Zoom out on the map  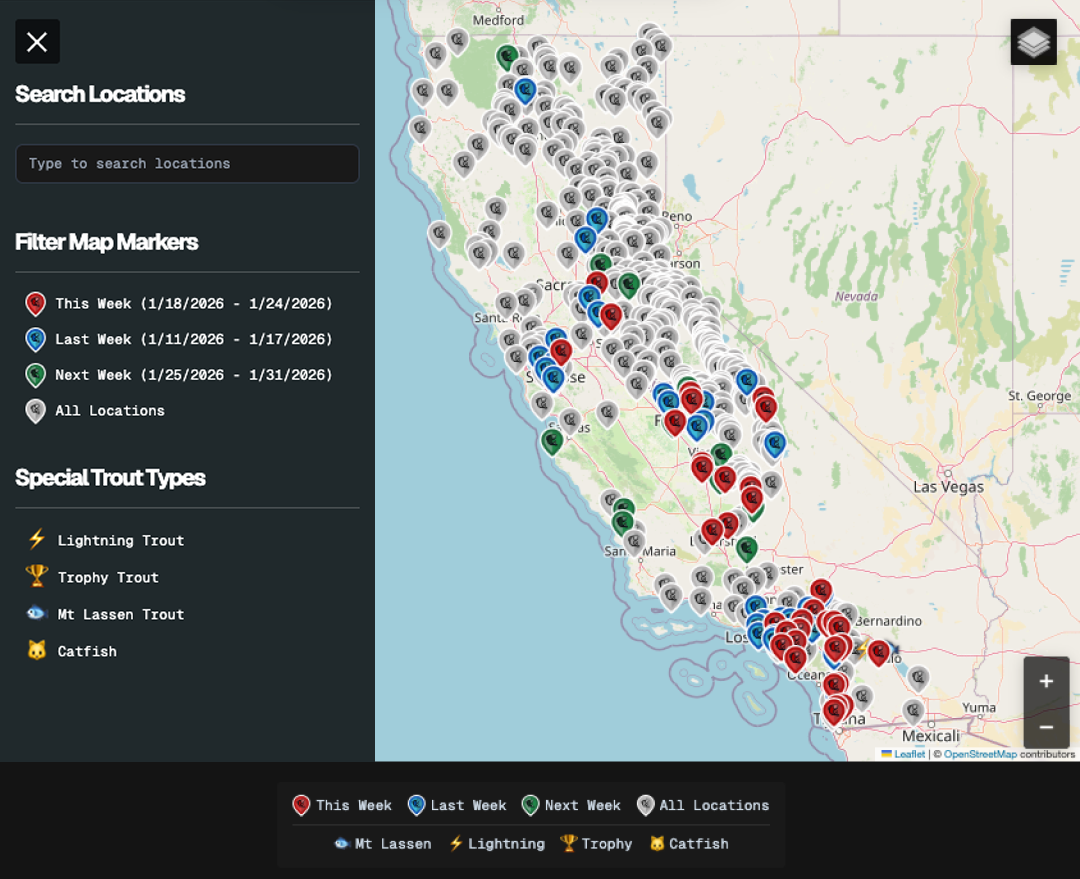tap(1046, 727)
